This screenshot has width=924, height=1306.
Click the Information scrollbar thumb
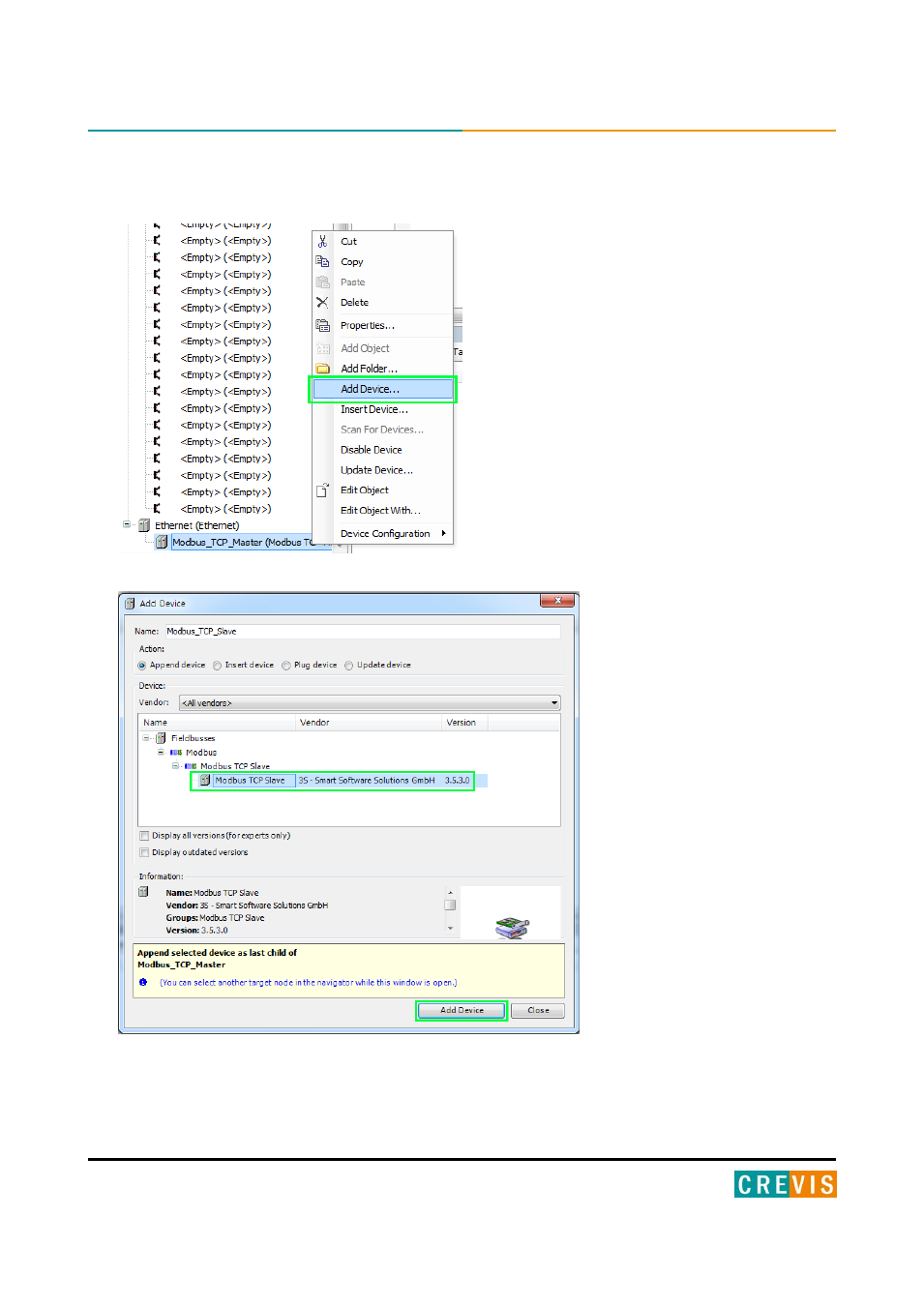click(450, 905)
